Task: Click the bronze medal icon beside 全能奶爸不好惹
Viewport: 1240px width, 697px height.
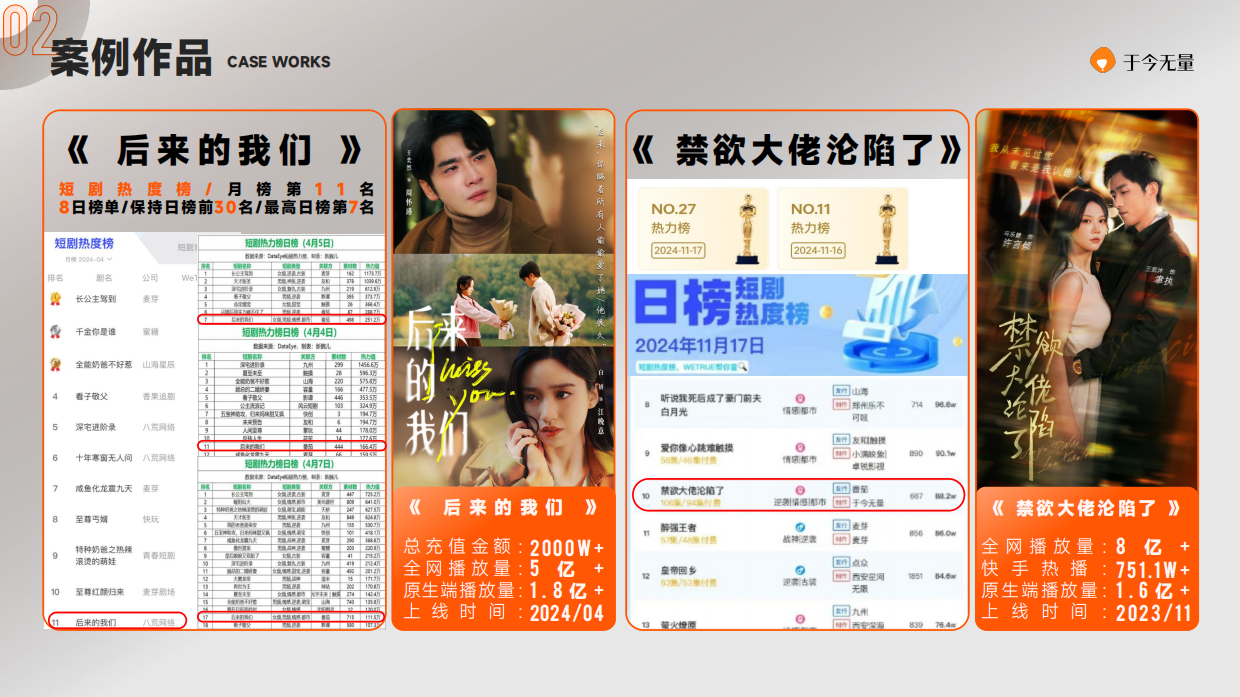Action: [54, 364]
